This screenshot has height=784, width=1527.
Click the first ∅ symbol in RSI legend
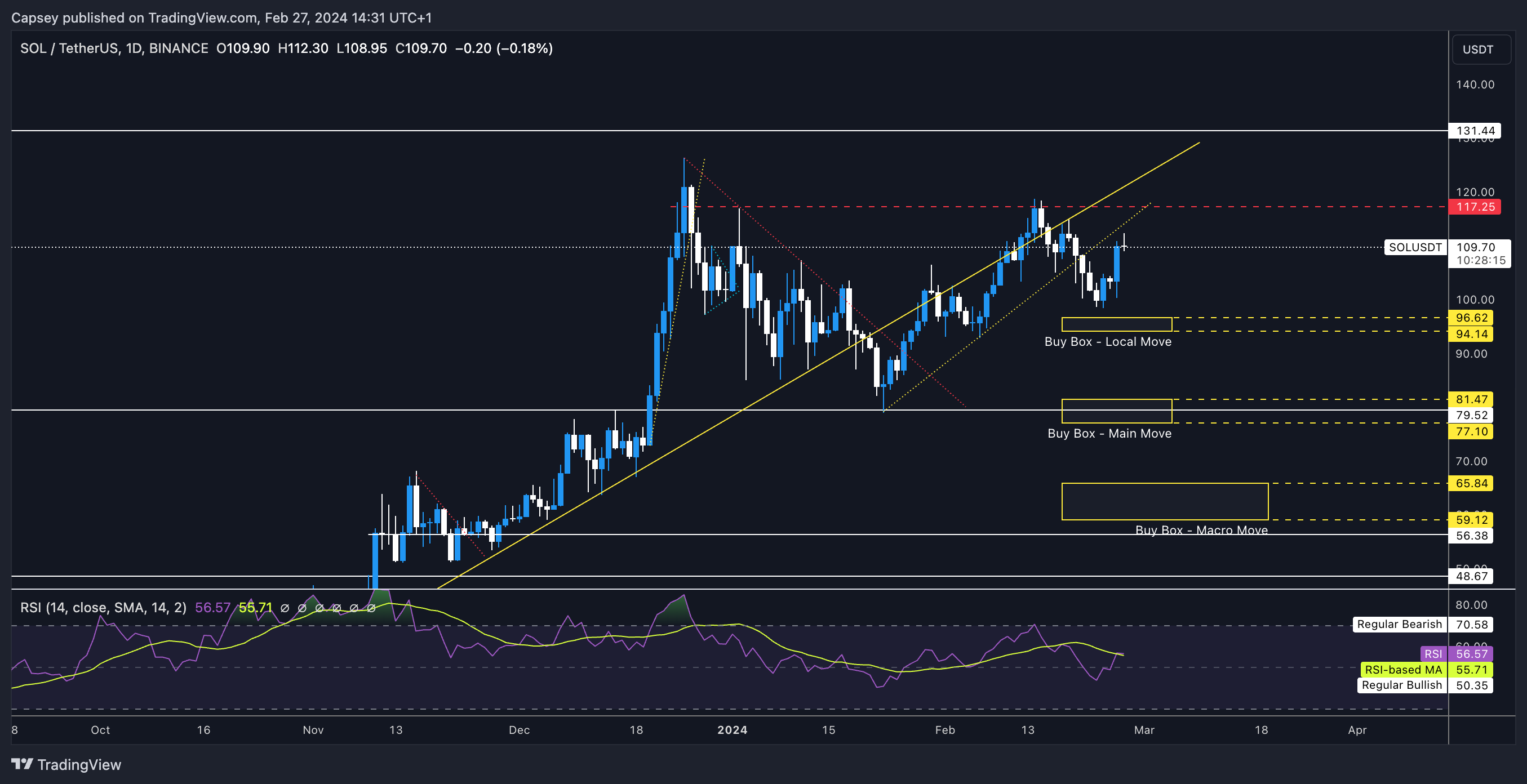point(285,608)
